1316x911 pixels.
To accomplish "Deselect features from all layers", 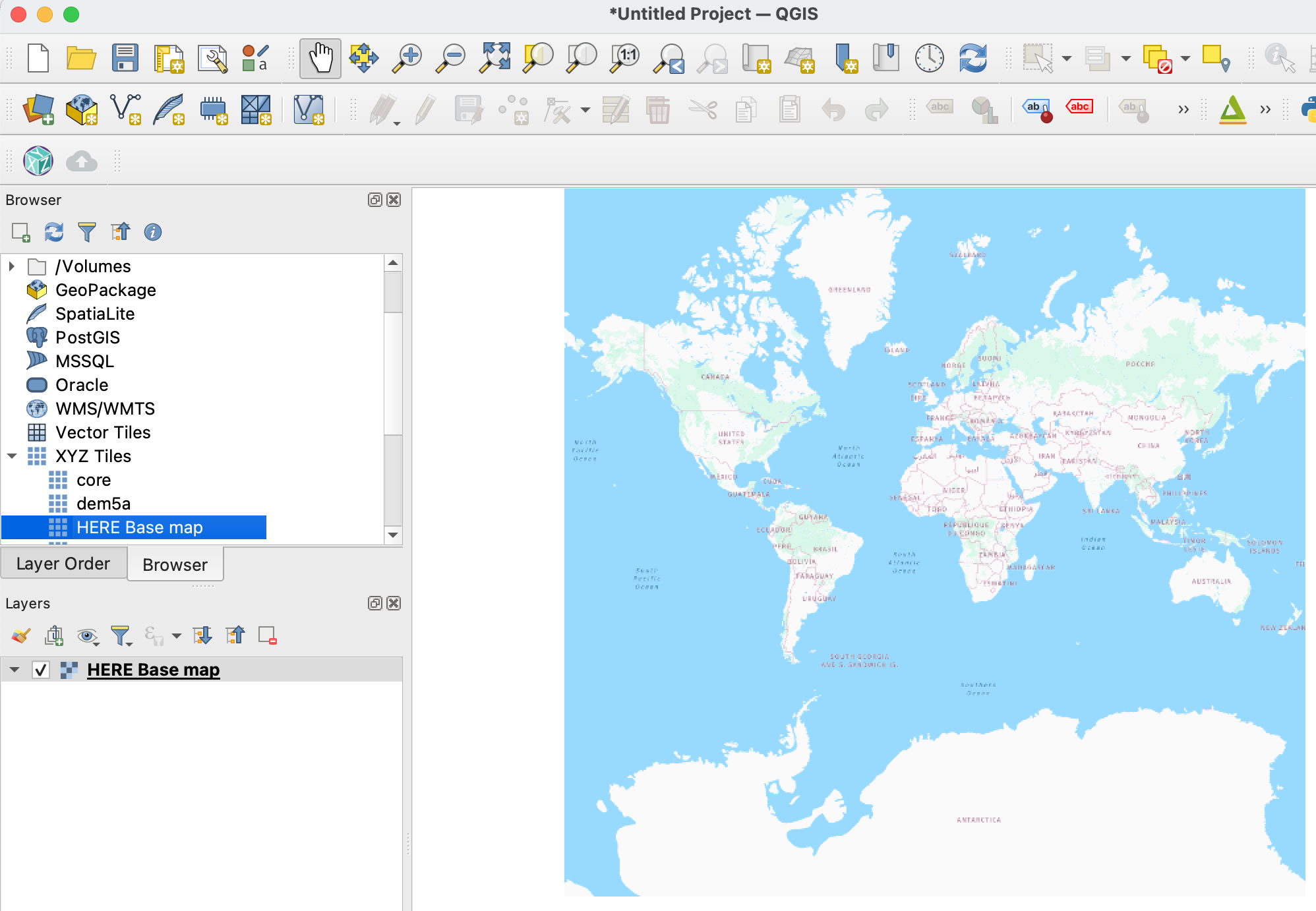I will pos(1157,58).
